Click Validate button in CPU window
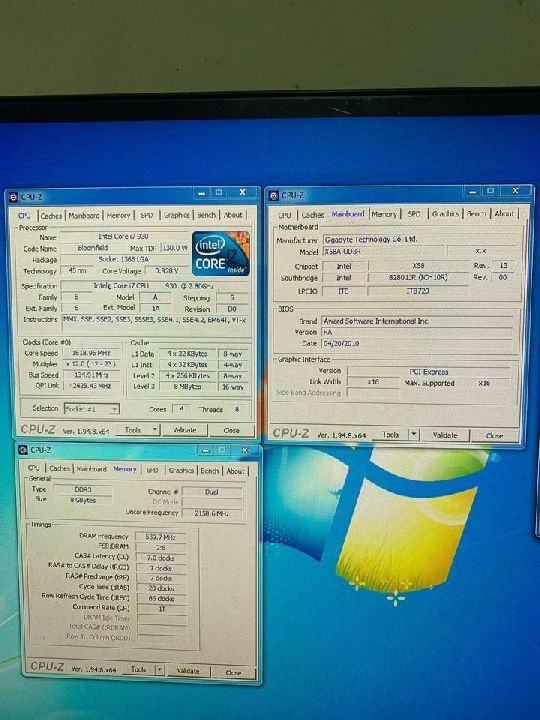 tap(185, 430)
